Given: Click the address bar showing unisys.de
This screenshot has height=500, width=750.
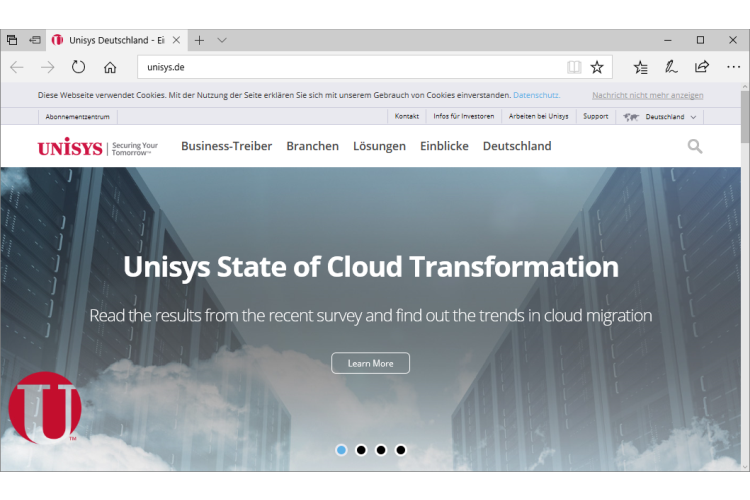Looking at the screenshot, I should tap(350, 67).
